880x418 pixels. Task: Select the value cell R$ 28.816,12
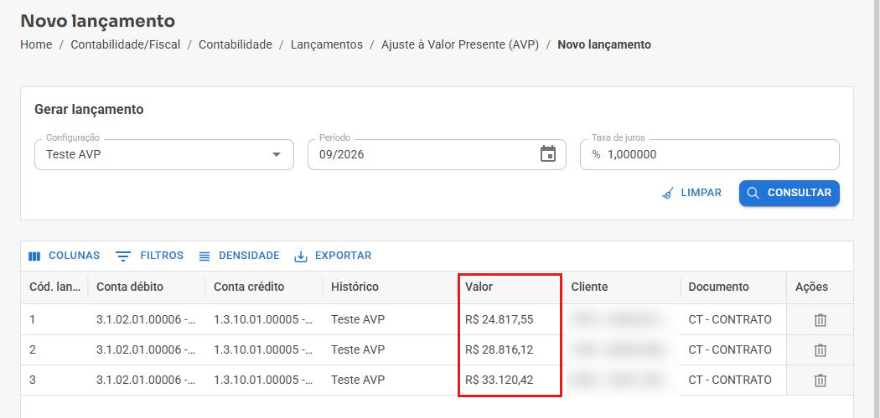click(x=510, y=350)
